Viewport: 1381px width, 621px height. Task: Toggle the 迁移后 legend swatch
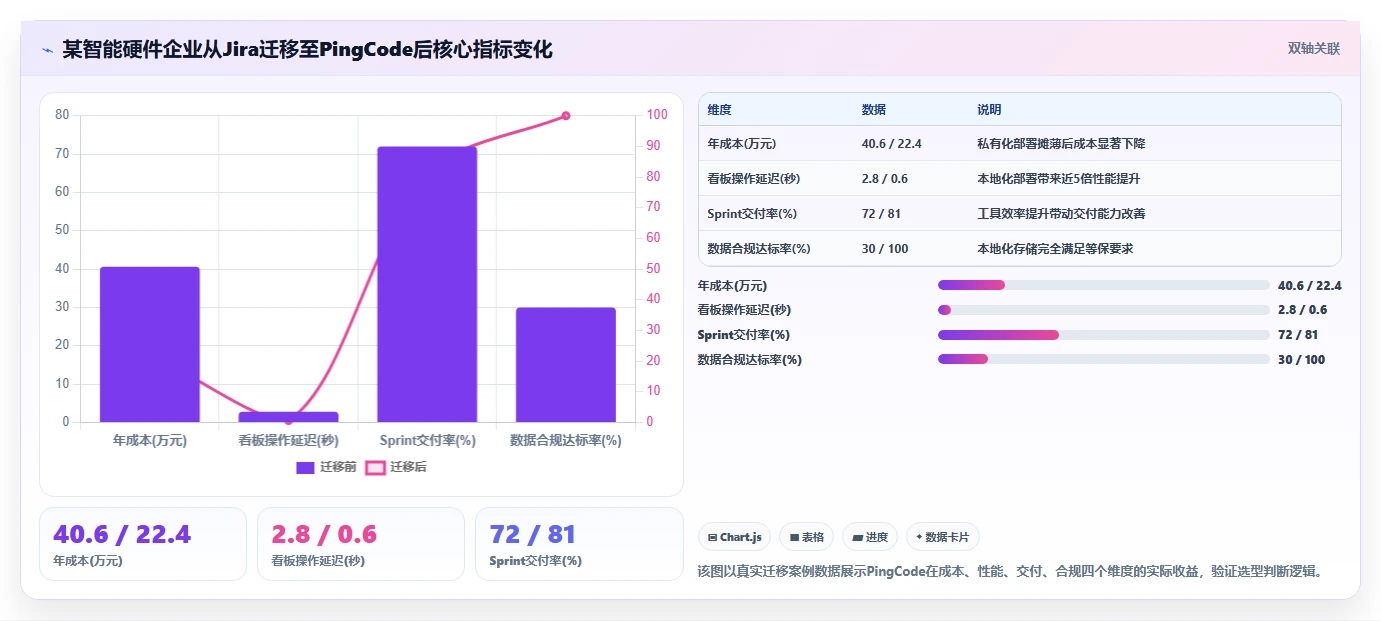[375, 467]
